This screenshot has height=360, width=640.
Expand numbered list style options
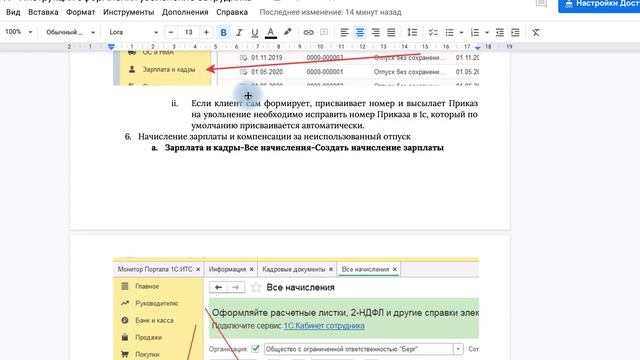[x=487, y=32]
